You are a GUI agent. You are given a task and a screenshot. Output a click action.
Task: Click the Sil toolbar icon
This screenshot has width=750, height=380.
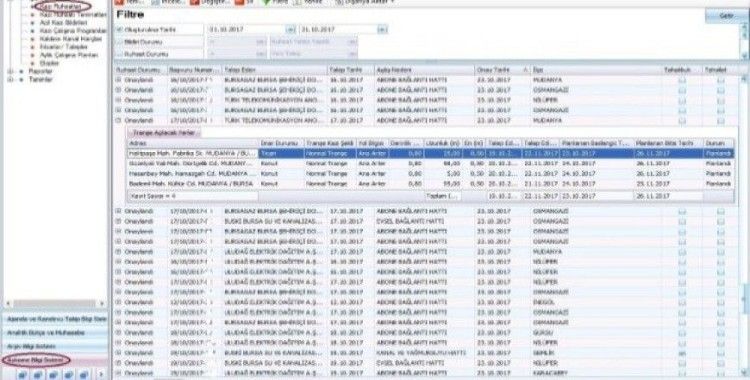239,2
